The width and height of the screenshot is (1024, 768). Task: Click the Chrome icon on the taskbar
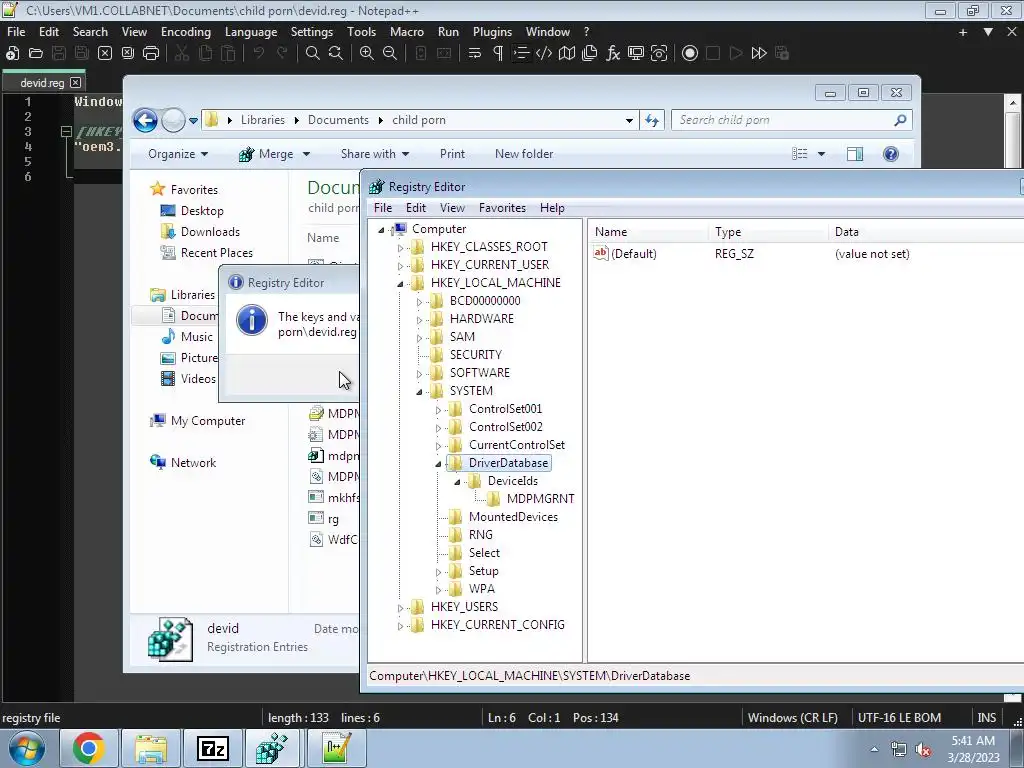tap(89, 748)
